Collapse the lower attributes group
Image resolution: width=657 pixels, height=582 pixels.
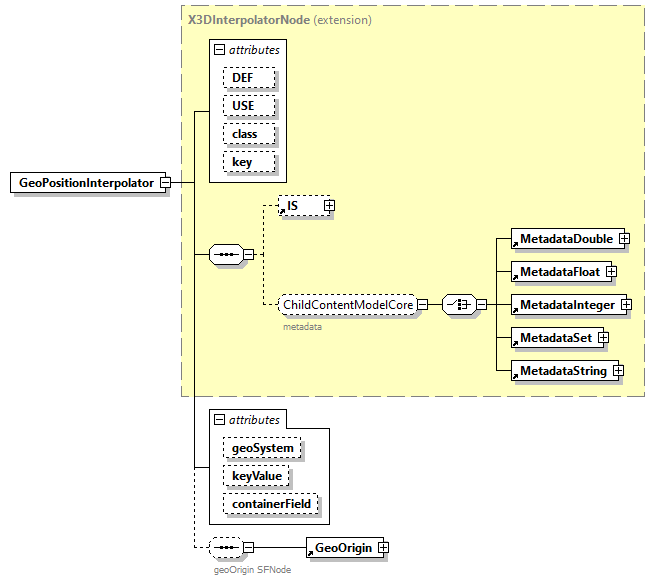[x=220, y=420]
